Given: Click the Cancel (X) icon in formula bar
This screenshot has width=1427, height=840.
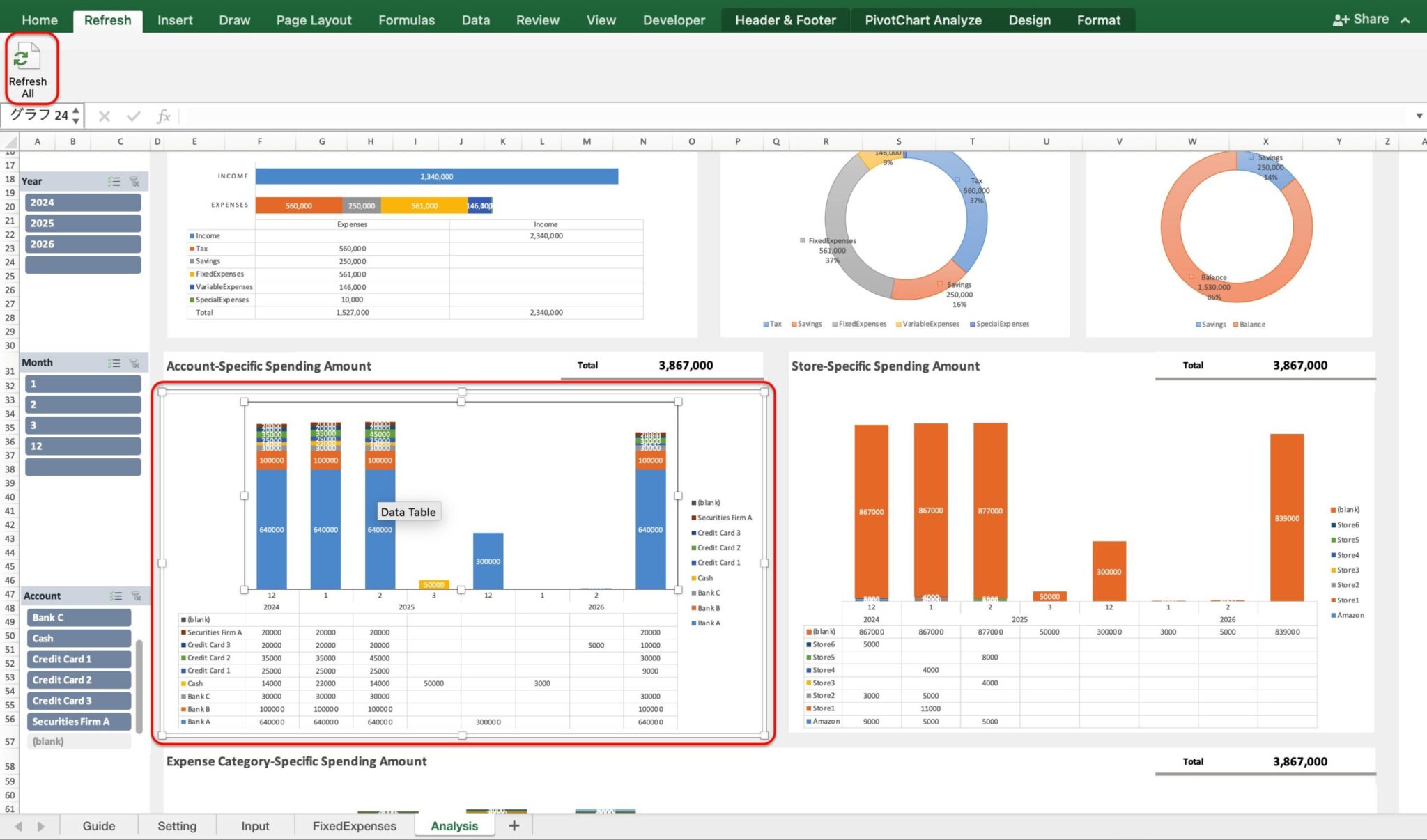Looking at the screenshot, I should 104,116.
